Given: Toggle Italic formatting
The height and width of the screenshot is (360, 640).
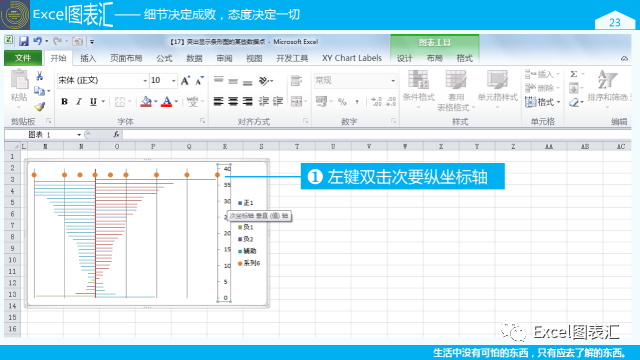Looking at the screenshot, I should (79, 101).
